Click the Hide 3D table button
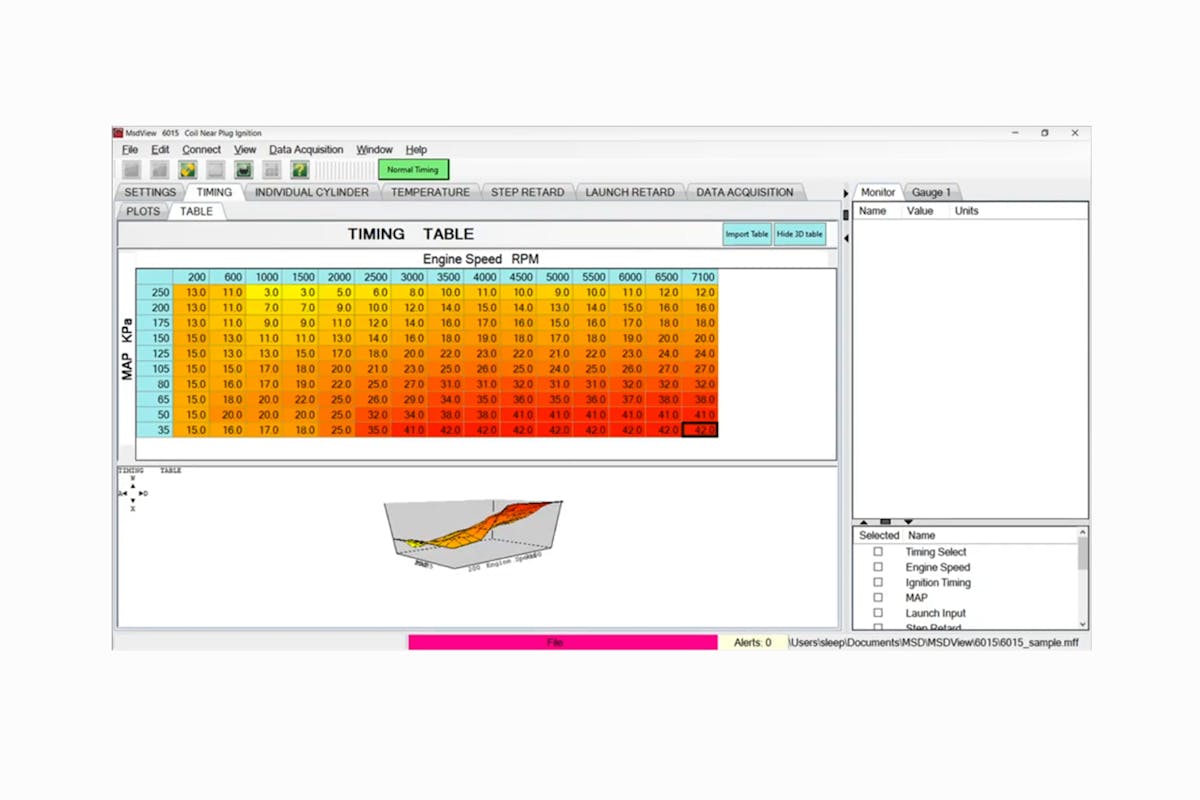 coord(800,234)
